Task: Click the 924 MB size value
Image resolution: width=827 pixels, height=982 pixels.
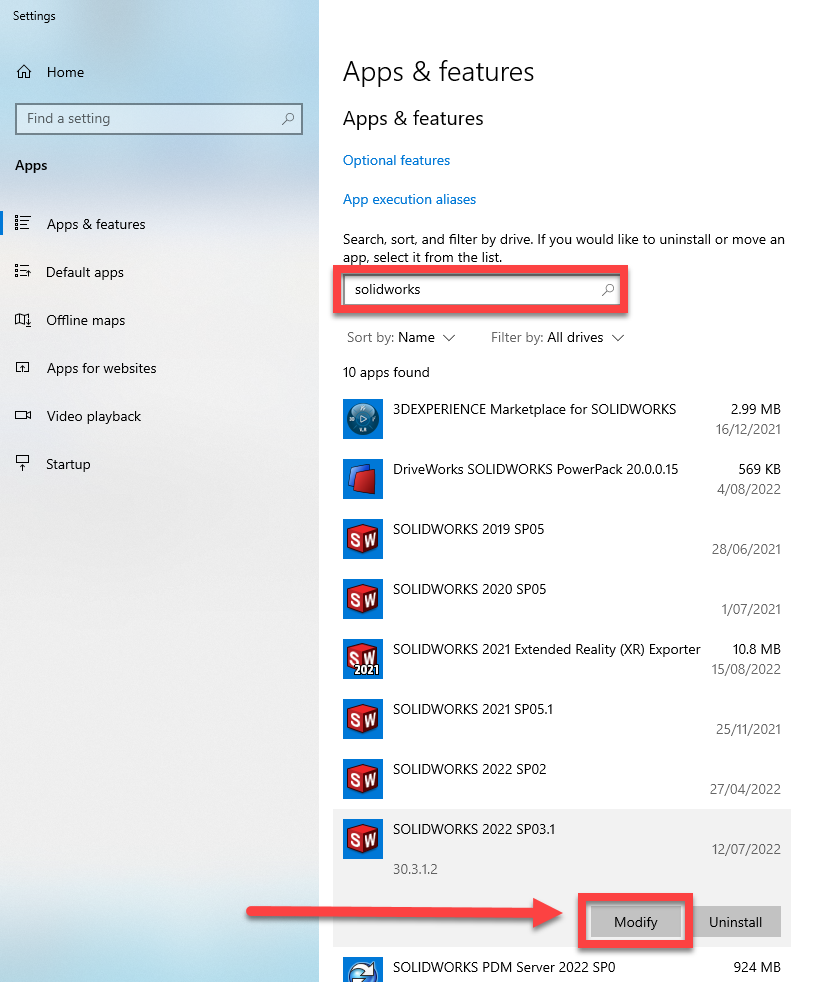Action: pos(757,967)
